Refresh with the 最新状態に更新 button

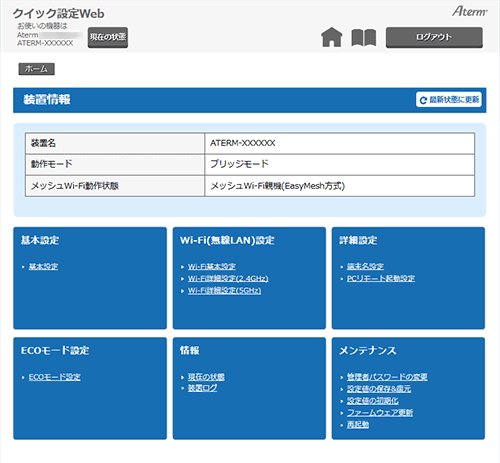[449, 100]
